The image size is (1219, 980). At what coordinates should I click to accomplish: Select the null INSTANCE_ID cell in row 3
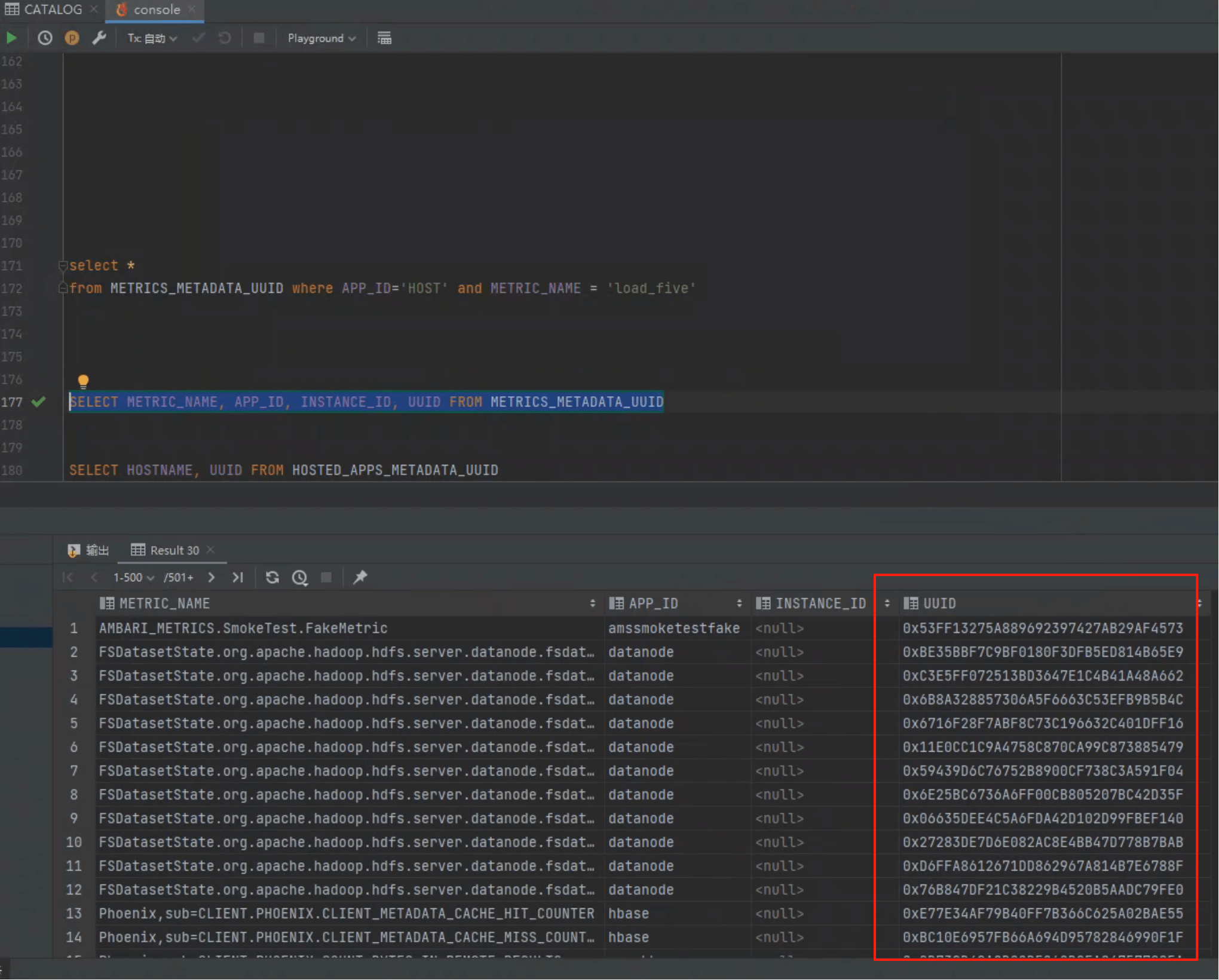(x=825, y=676)
